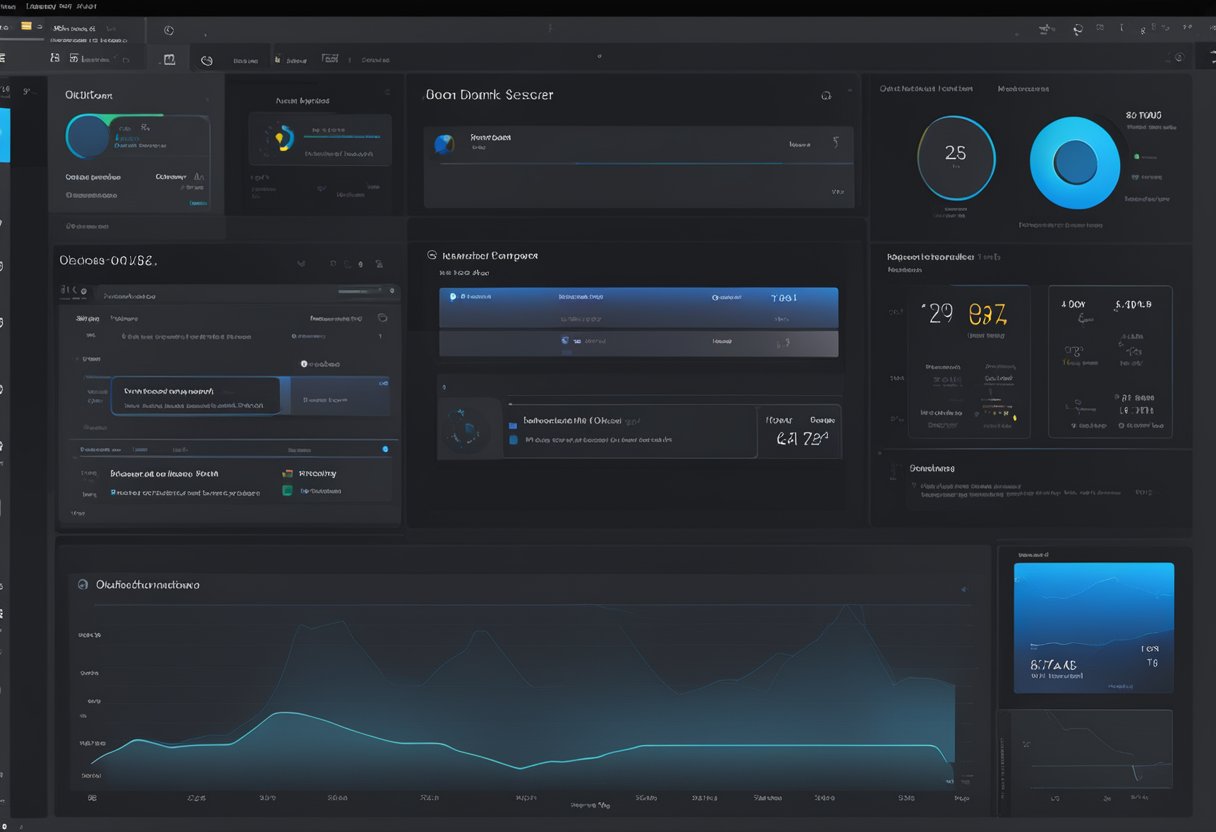Click the multicolor square icon in lower list

pos(288,473)
